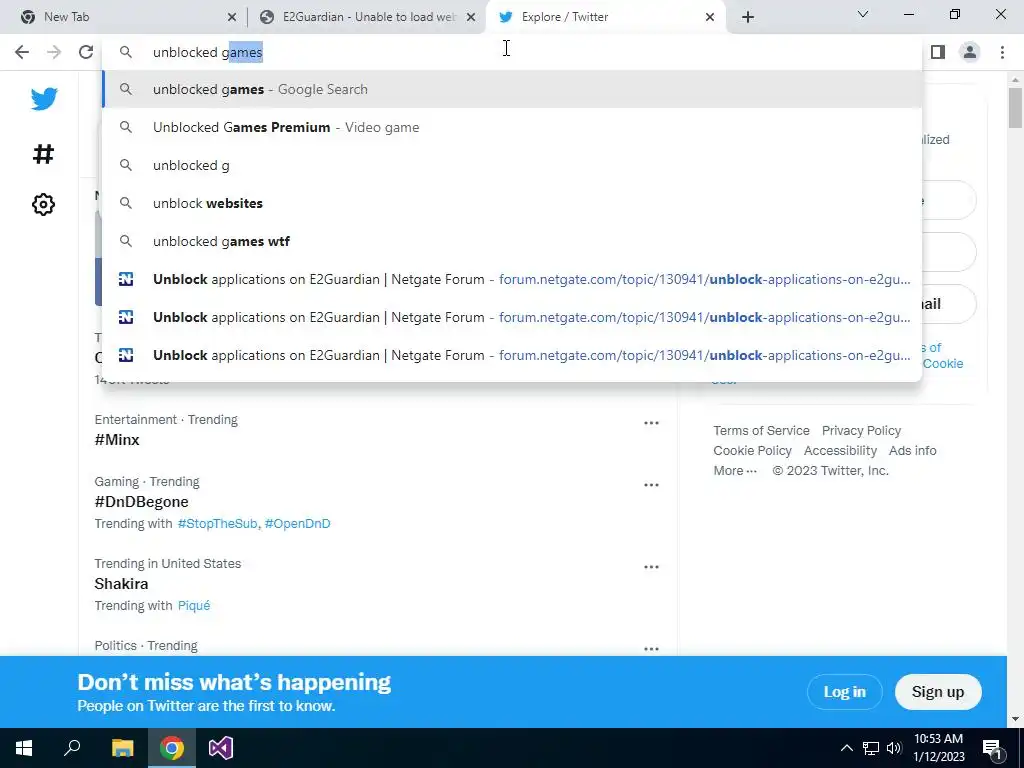Pick the 'unblock websites' suggestion
Image resolution: width=1024 pixels, height=768 pixels.
coord(513,203)
